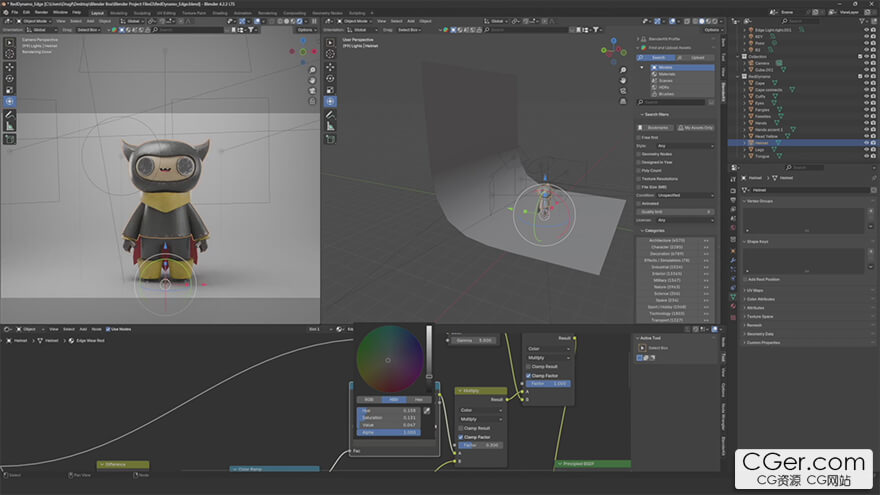The height and width of the screenshot is (495, 880).
Task: Expand the Helmet item in outliner
Action: point(745,143)
